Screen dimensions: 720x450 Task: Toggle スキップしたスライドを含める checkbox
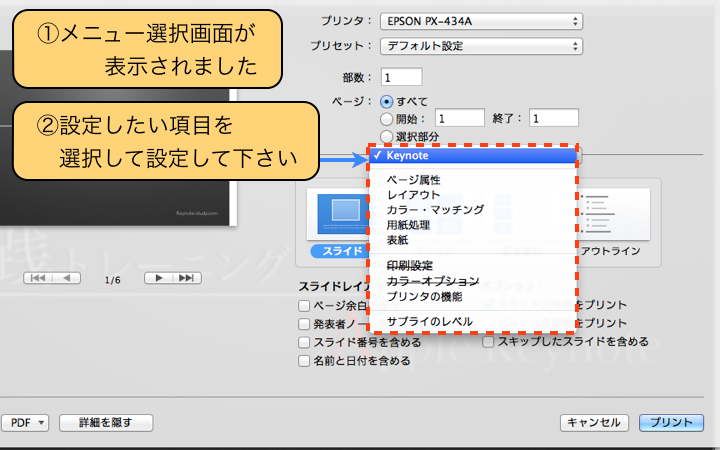490,342
